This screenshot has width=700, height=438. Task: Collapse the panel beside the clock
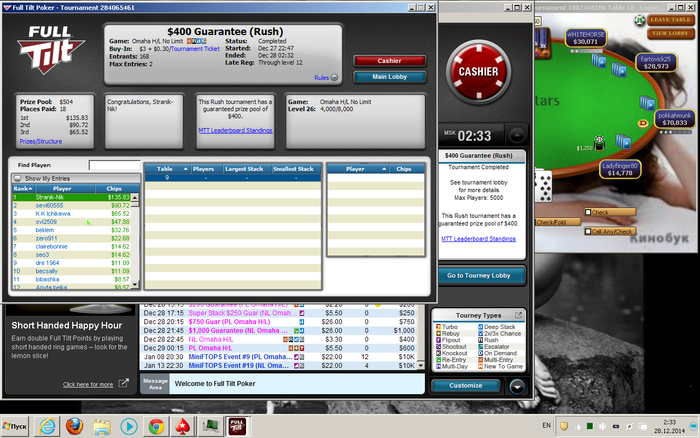pos(517,135)
